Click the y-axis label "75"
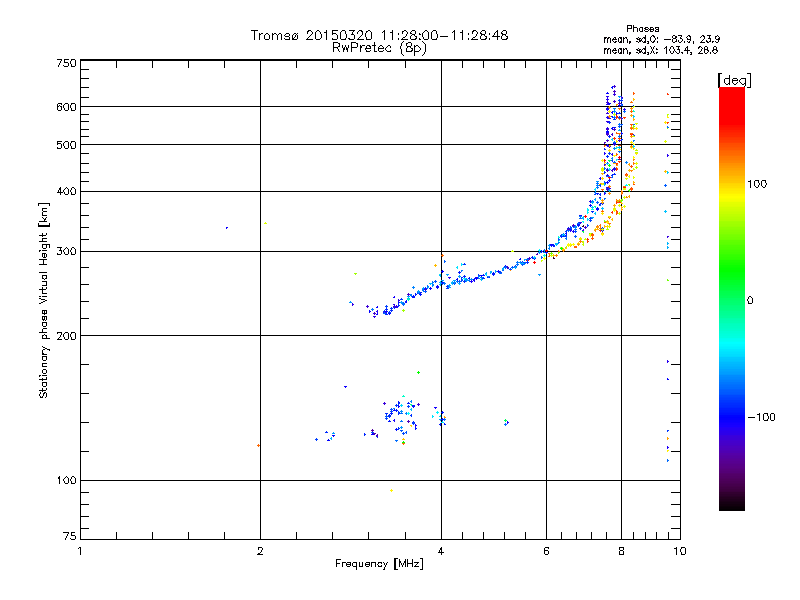 (x=70, y=536)
